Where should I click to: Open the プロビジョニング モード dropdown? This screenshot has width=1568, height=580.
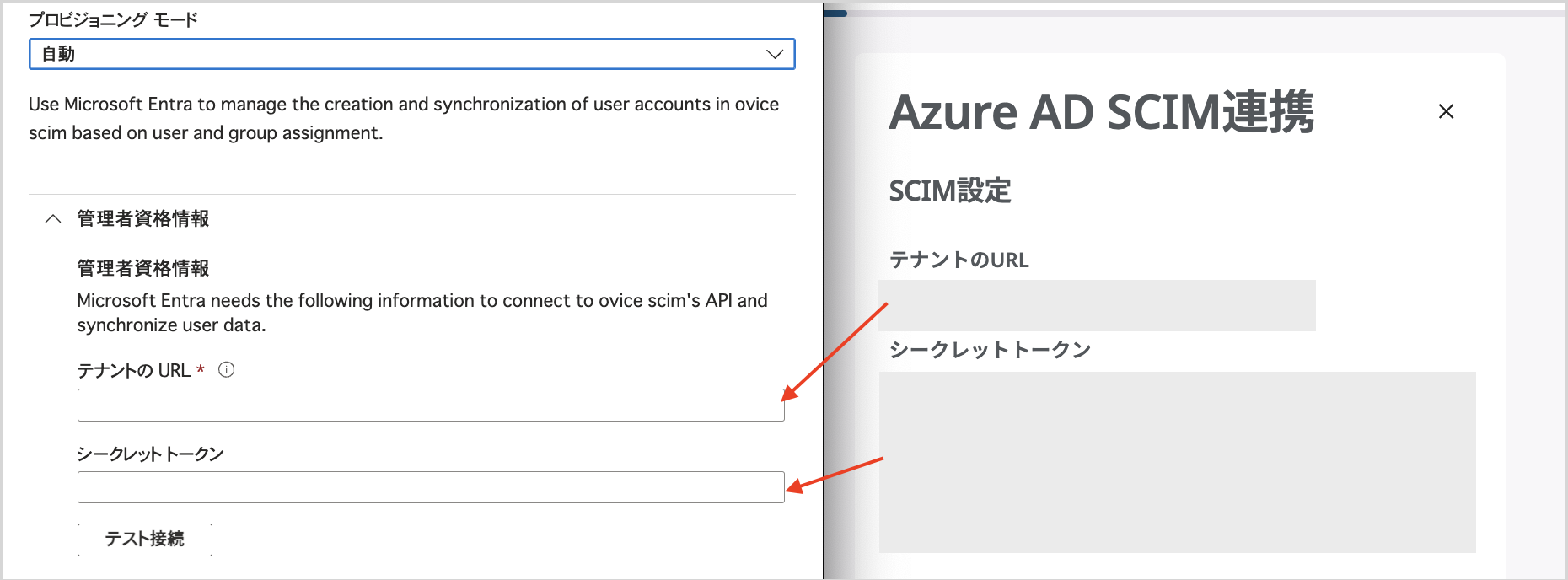[411, 54]
